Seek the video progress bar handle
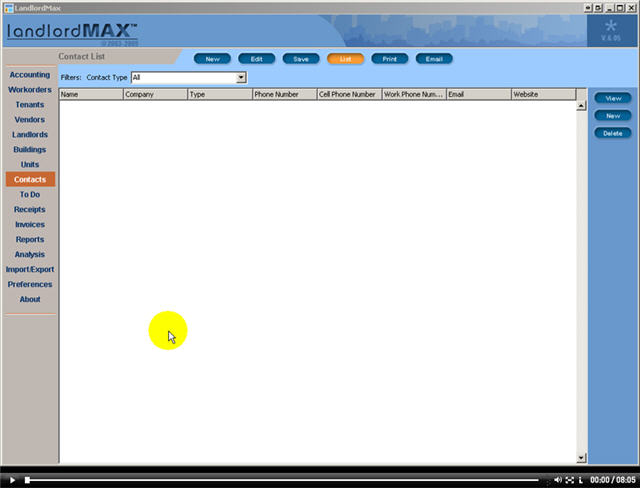 tap(27, 480)
